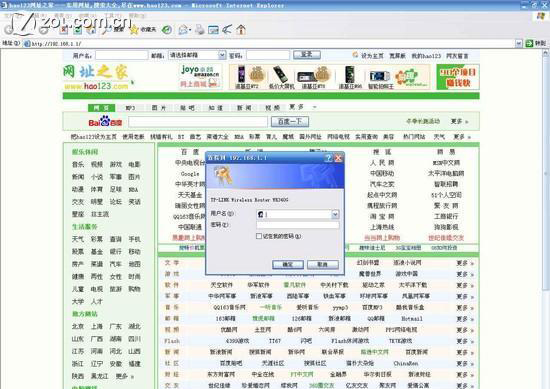Click the Baidu logo on the page
The height and width of the screenshot is (389, 550).
coord(105,122)
